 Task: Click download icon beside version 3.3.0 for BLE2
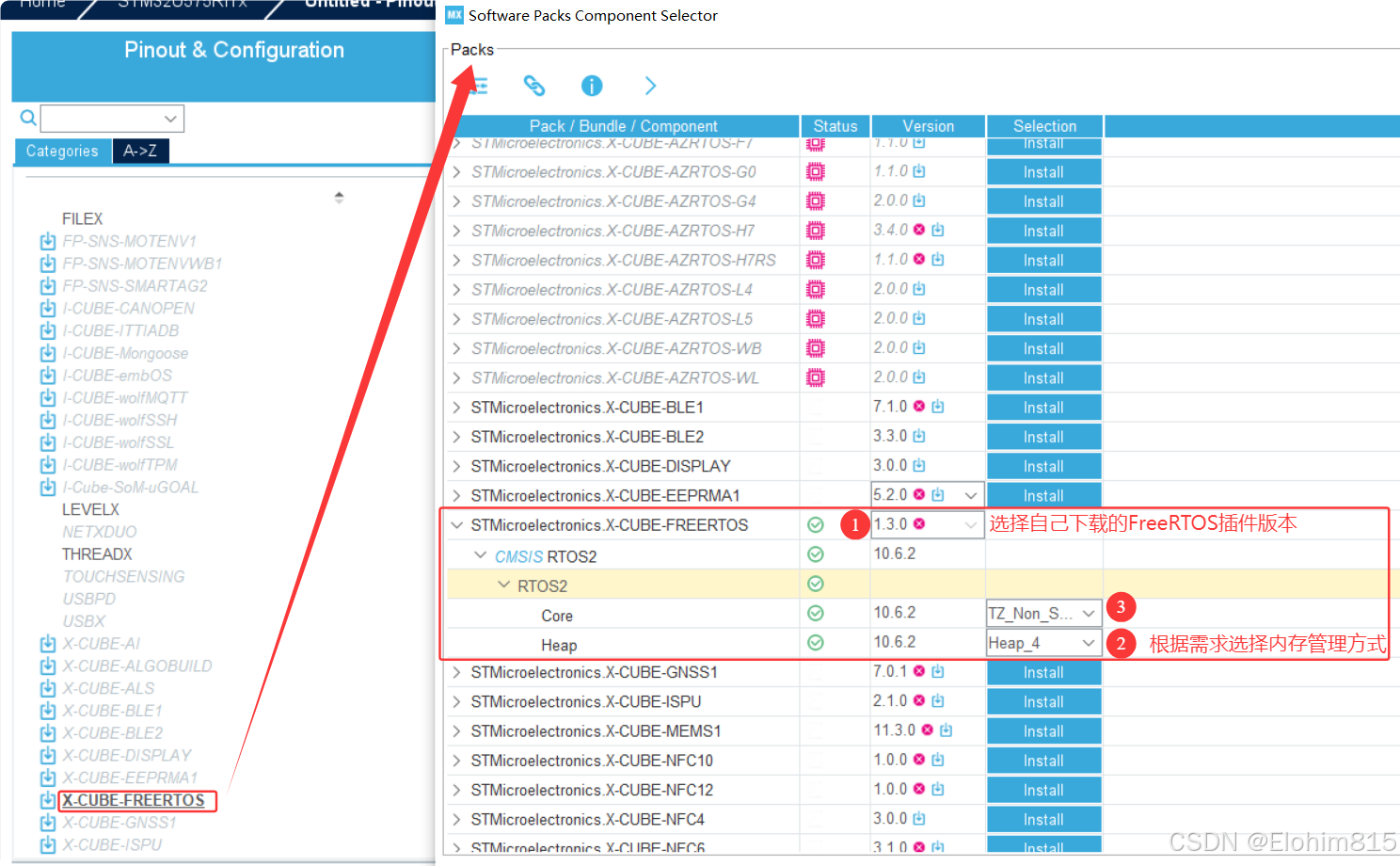[x=919, y=436]
